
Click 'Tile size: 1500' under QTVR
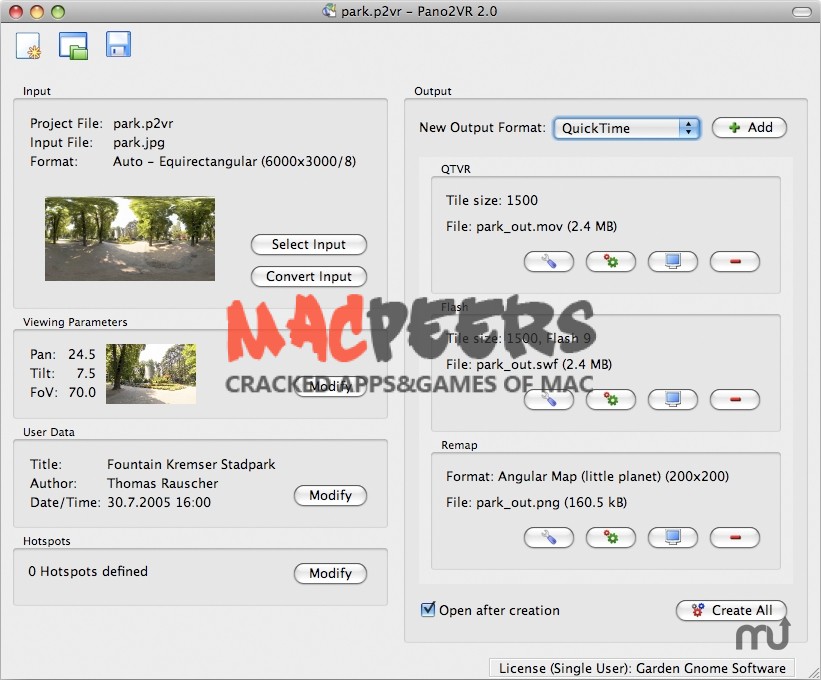492,200
